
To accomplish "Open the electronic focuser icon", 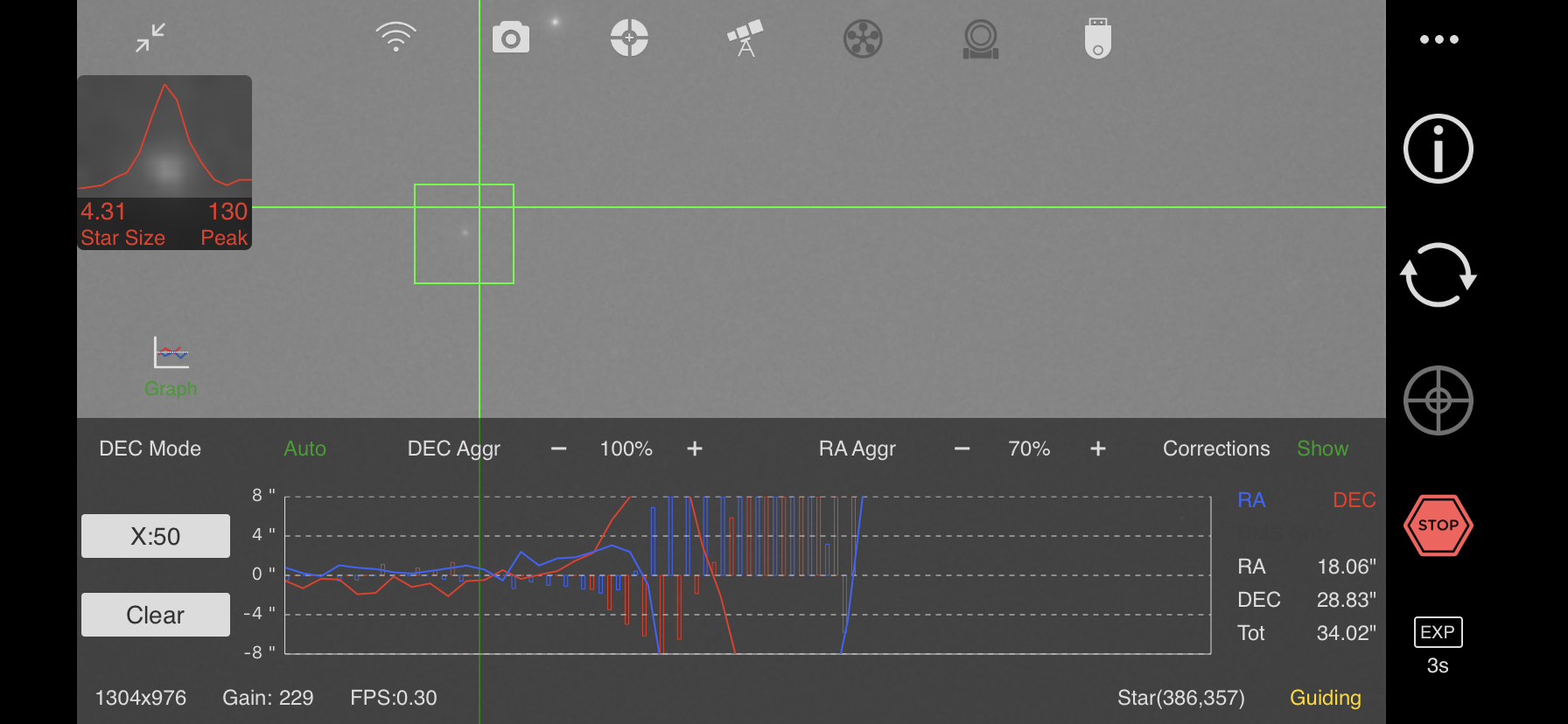I will pos(980,38).
